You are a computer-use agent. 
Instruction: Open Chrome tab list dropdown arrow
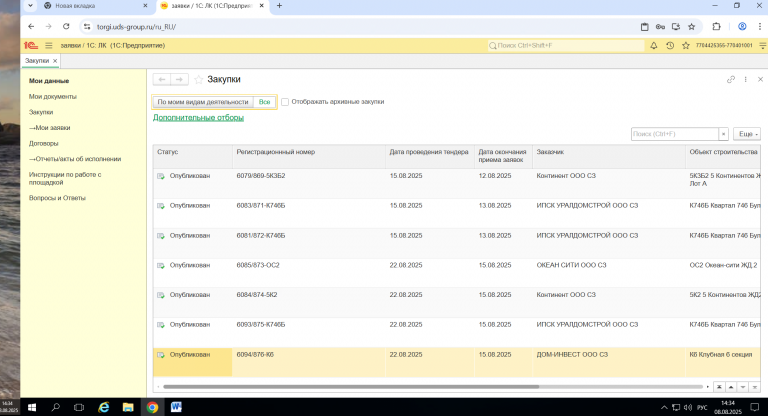click(30, 6)
